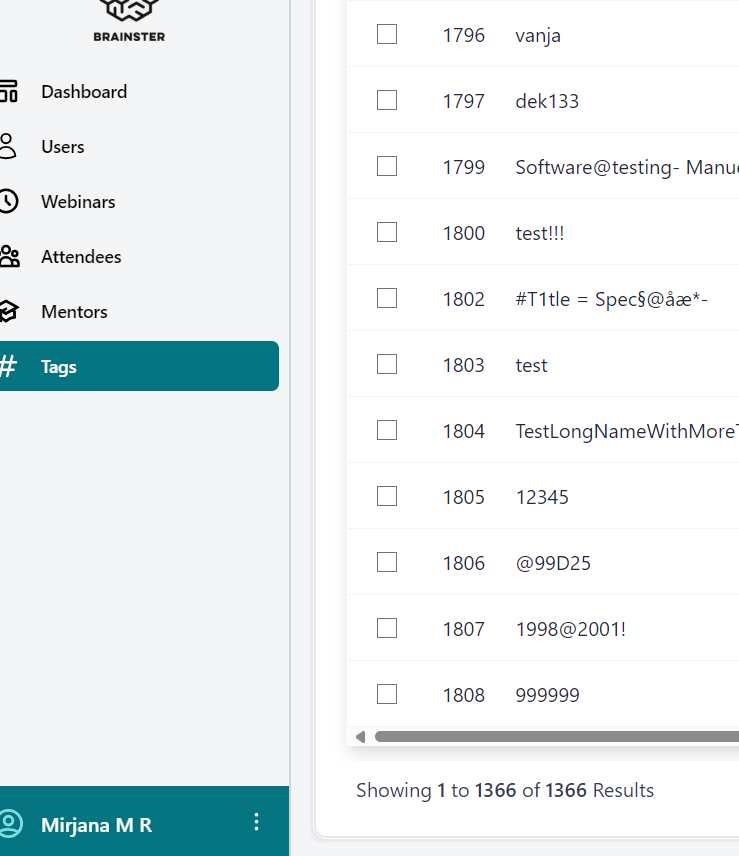Viewport: 739px width, 856px height.
Task: Click left arrow of horizontal scrollbar
Action: pos(360,737)
